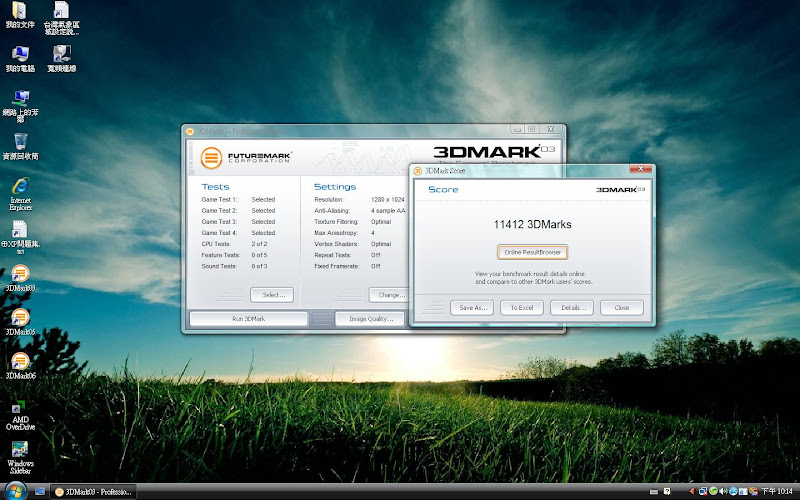
Task: Click Close button in score dialog
Action: click(622, 308)
